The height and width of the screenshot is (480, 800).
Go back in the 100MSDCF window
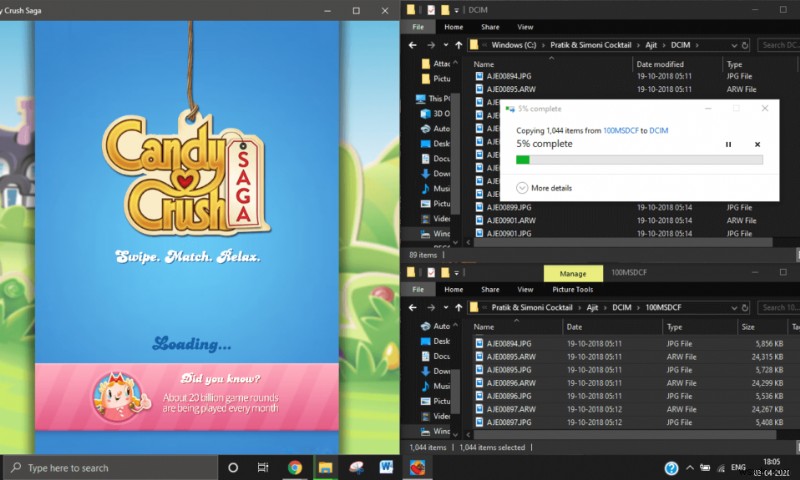point(413,308)
